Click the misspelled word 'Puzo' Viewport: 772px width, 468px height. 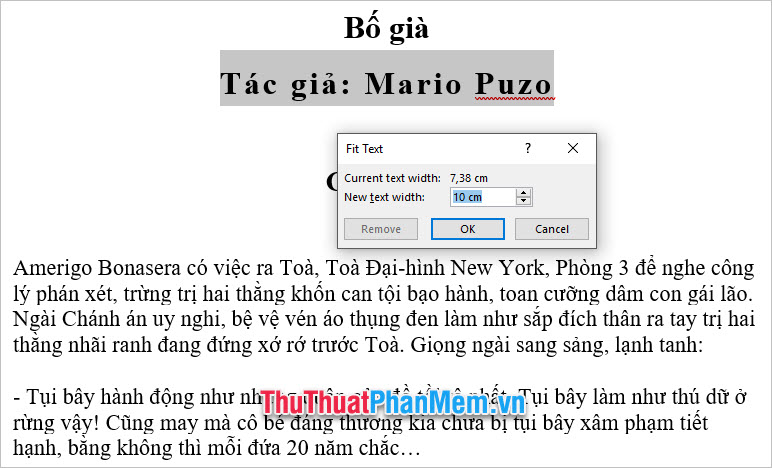click(x=513, y=84)
